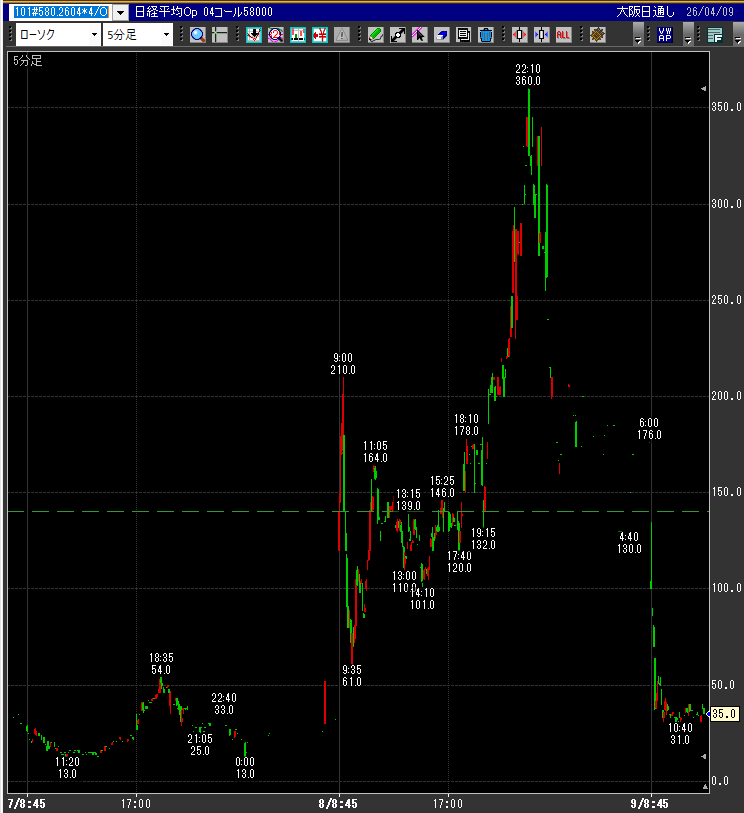Click the current price tag 35.0
This screenshot has width=744, height=813.
coord(724,714)
